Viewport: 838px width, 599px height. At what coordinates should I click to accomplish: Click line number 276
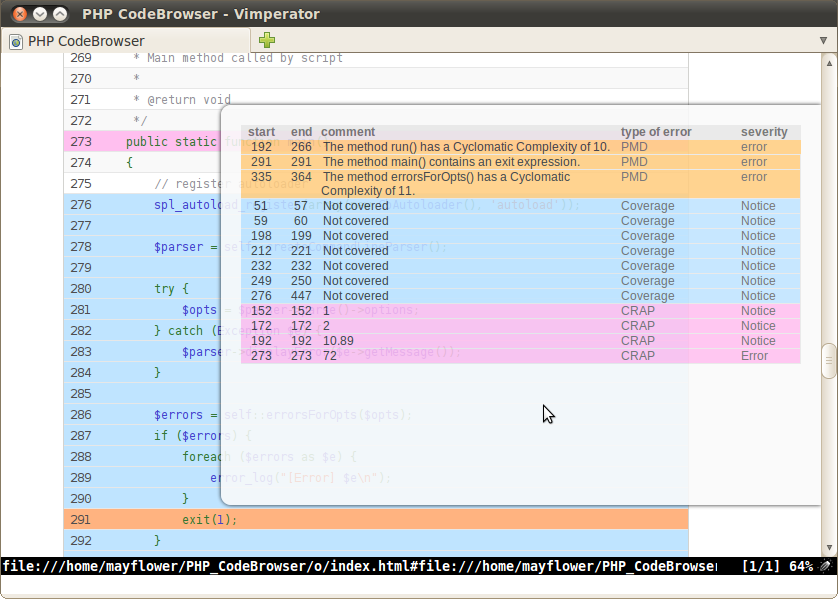(x=81, y=205)
